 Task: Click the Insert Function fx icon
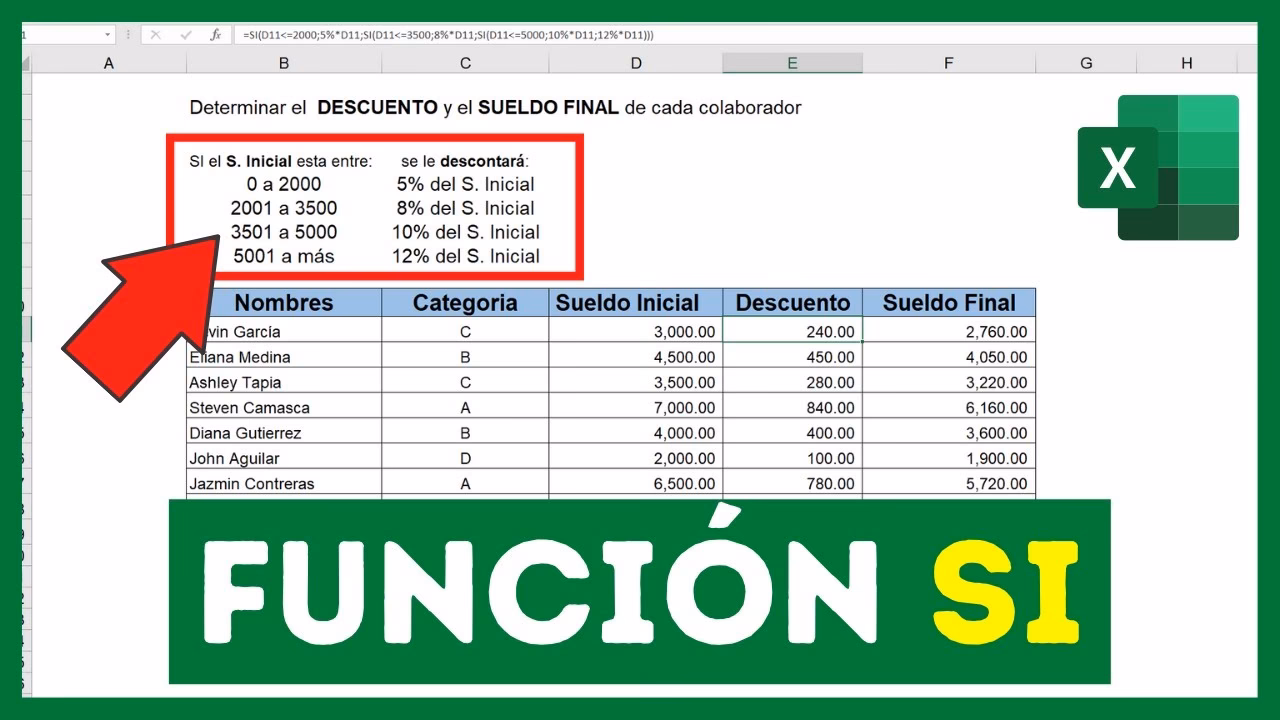[214, 33]
